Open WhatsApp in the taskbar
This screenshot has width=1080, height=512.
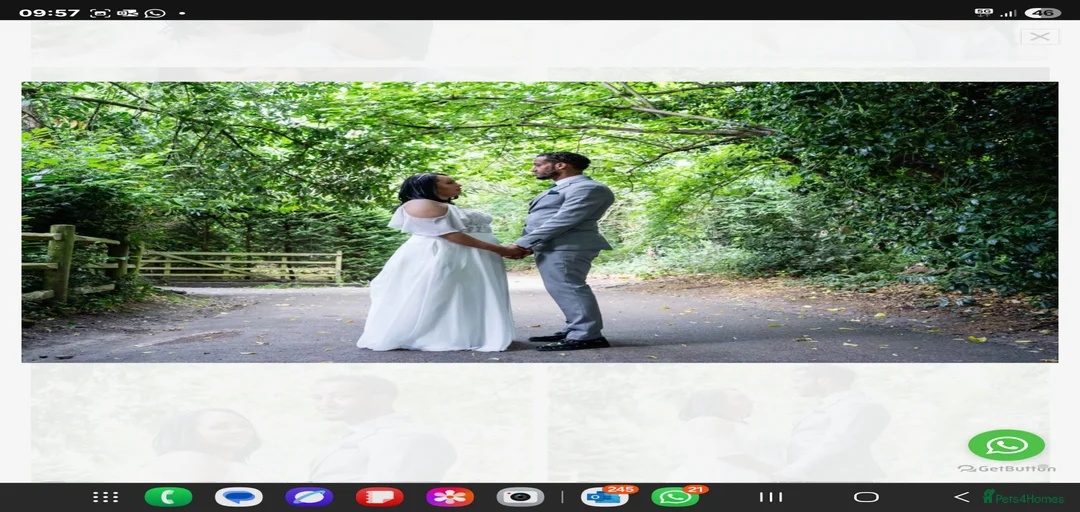tap(675, 497)
